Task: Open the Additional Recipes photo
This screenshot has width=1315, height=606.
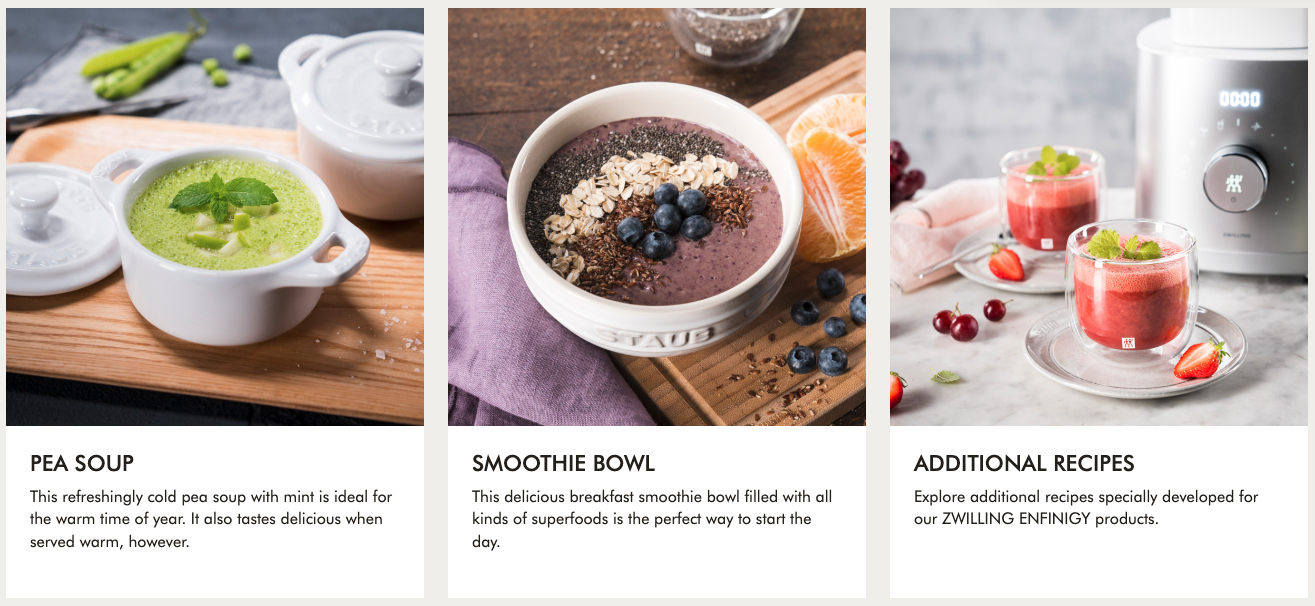Action: (1099, 217)
